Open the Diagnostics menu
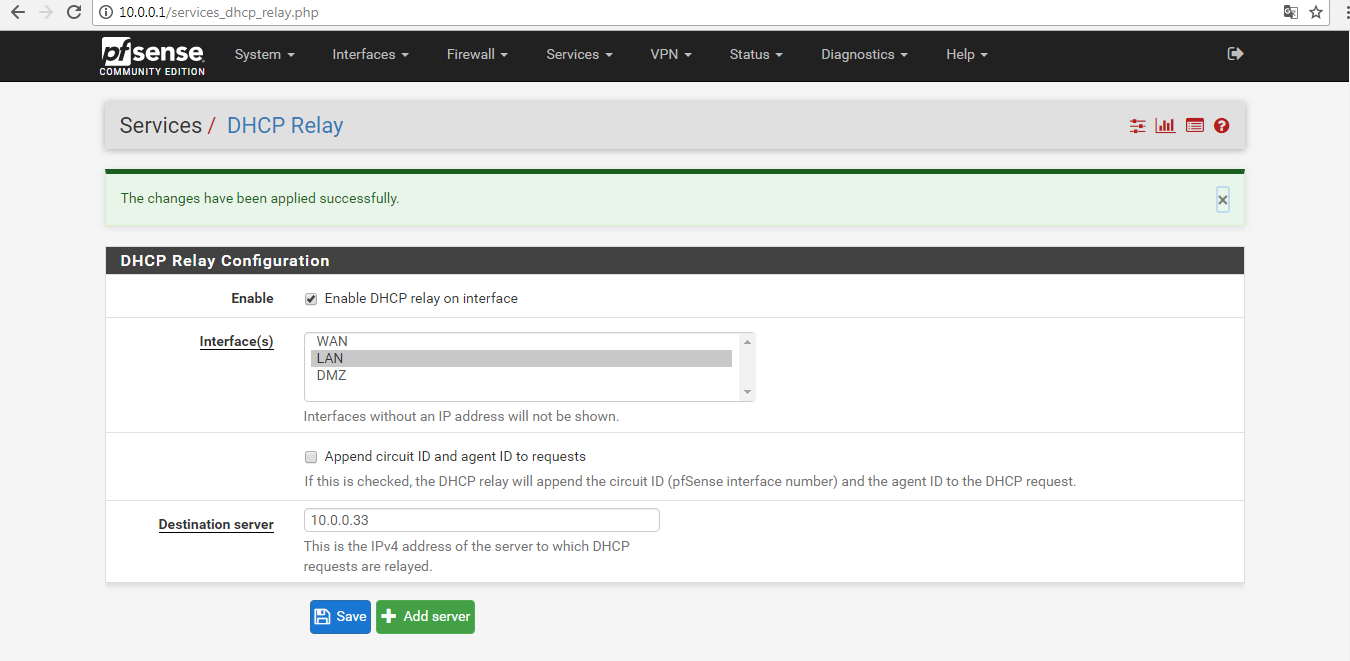Screen dimensions: 1350x661 coord(863,54)
